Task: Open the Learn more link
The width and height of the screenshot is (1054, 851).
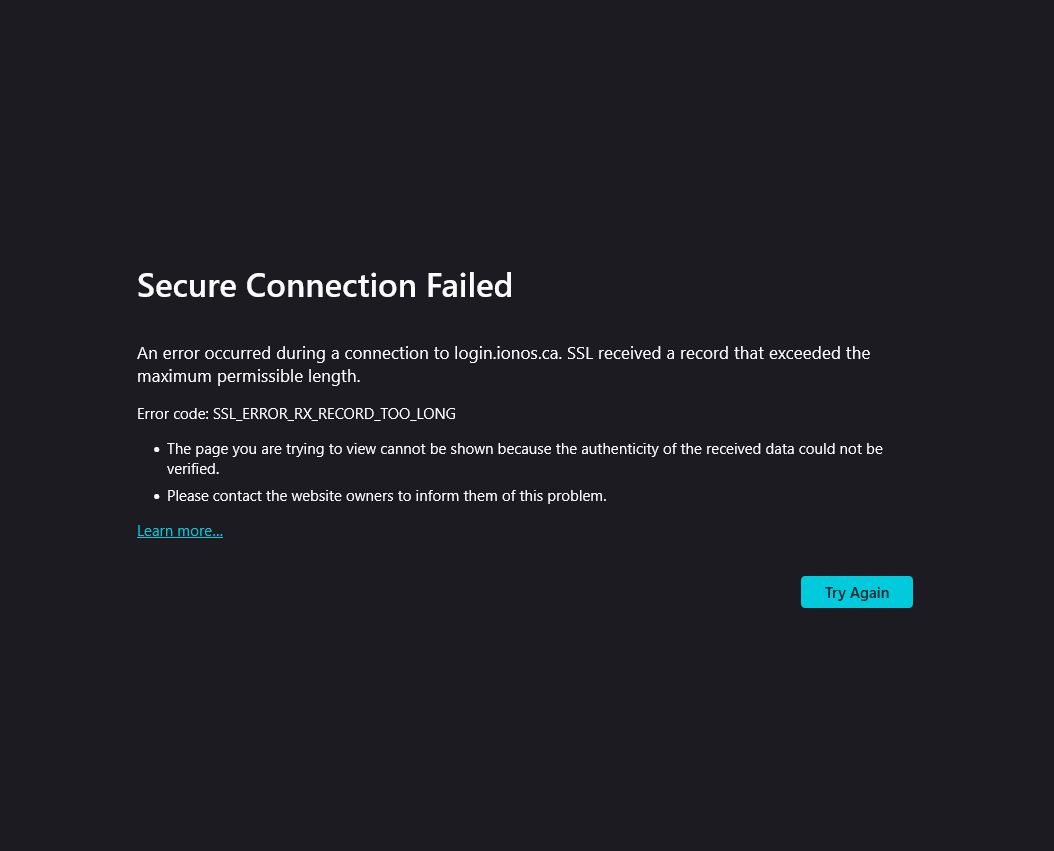Action: pyautogui.click(x=180, y=531)
